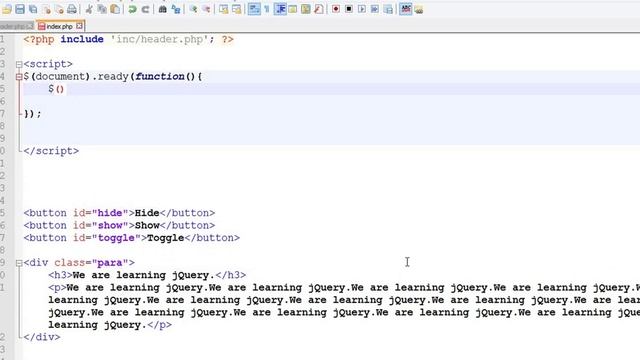
Task: Save the current recorded macro
Action: coord(388,9)
